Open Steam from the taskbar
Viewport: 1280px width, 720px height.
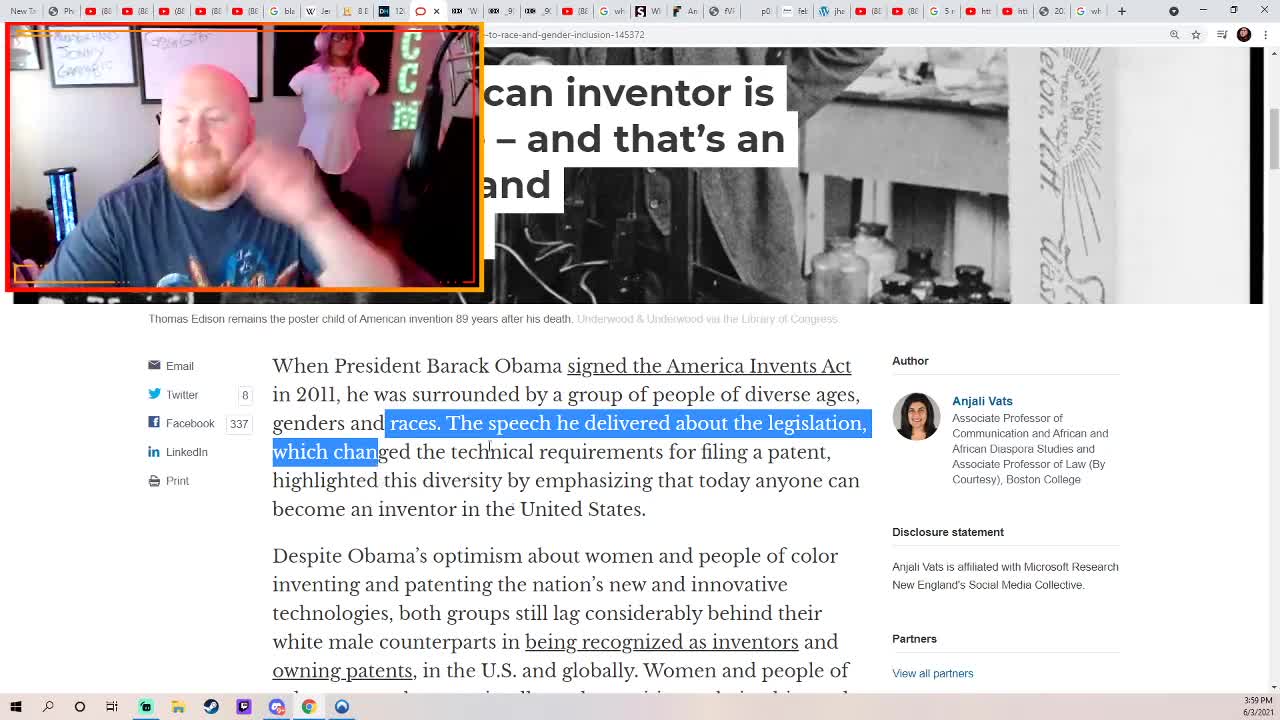[211, 707]
